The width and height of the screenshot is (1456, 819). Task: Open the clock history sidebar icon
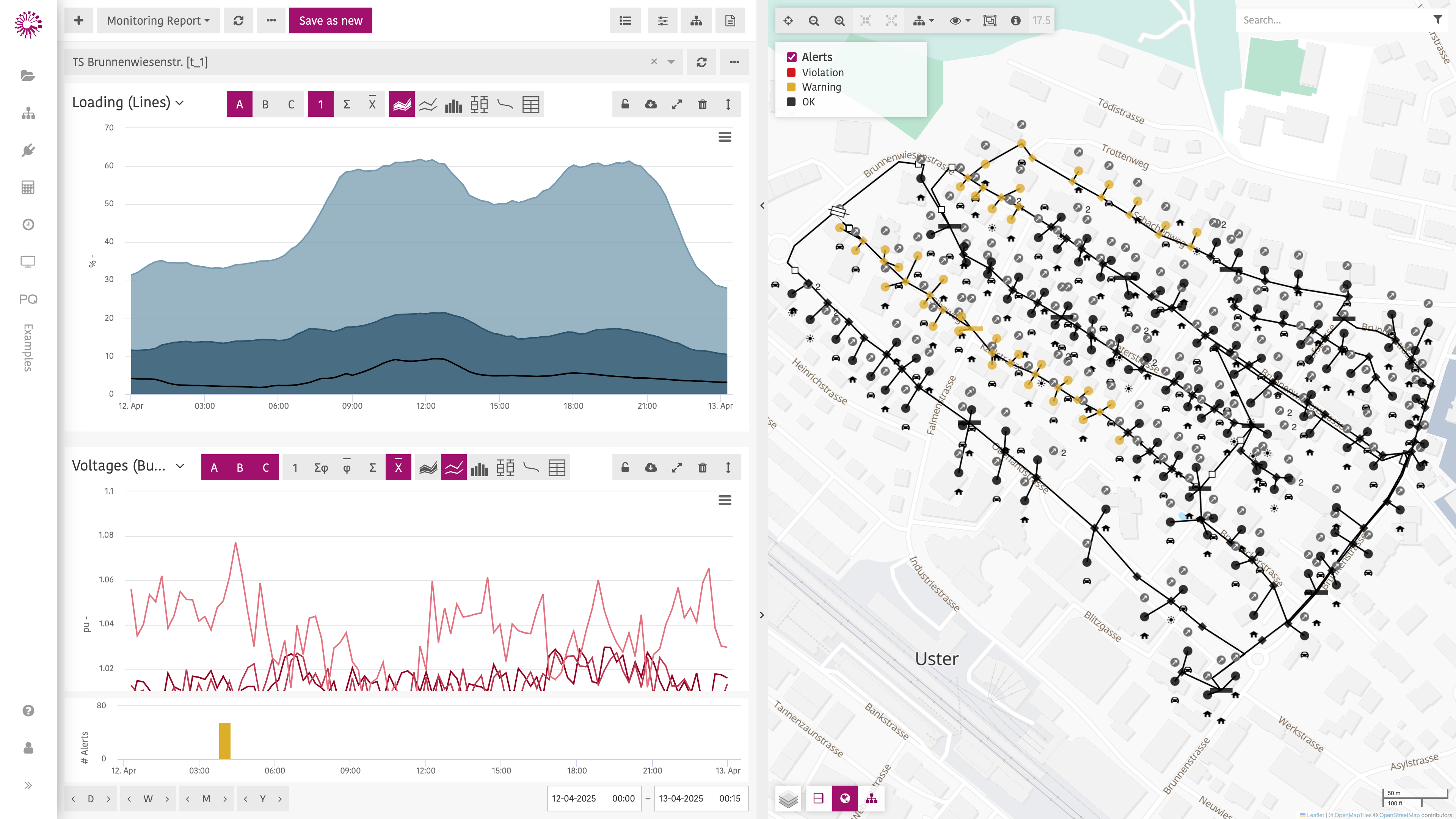click(28, 224)
